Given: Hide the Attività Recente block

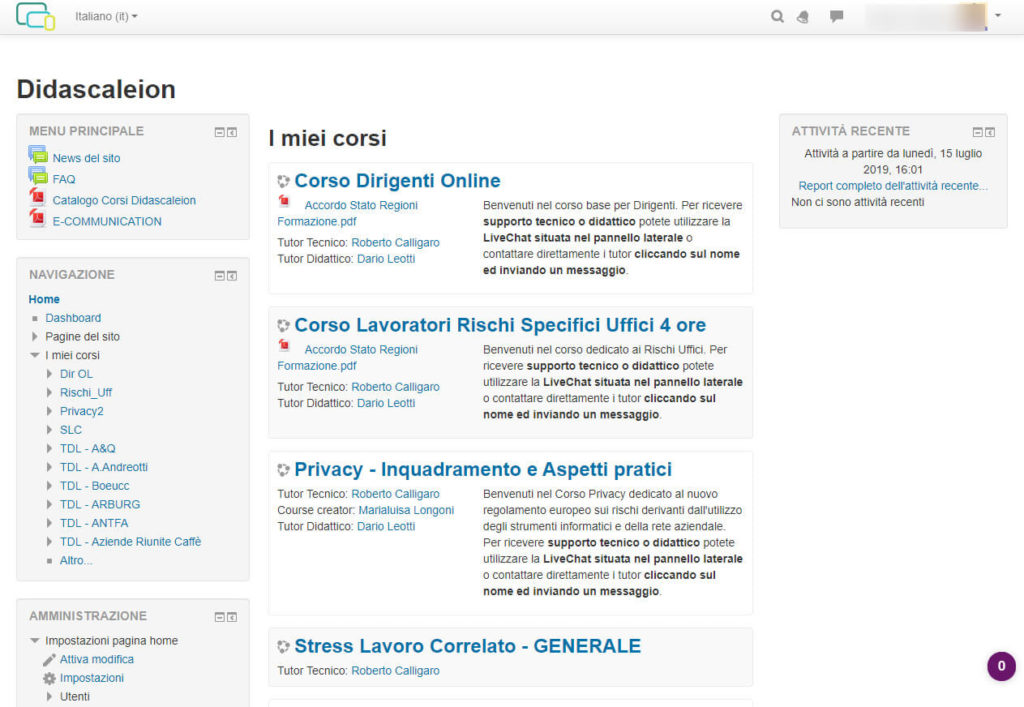Looking at the screenshot, I should tap(978, 132).
